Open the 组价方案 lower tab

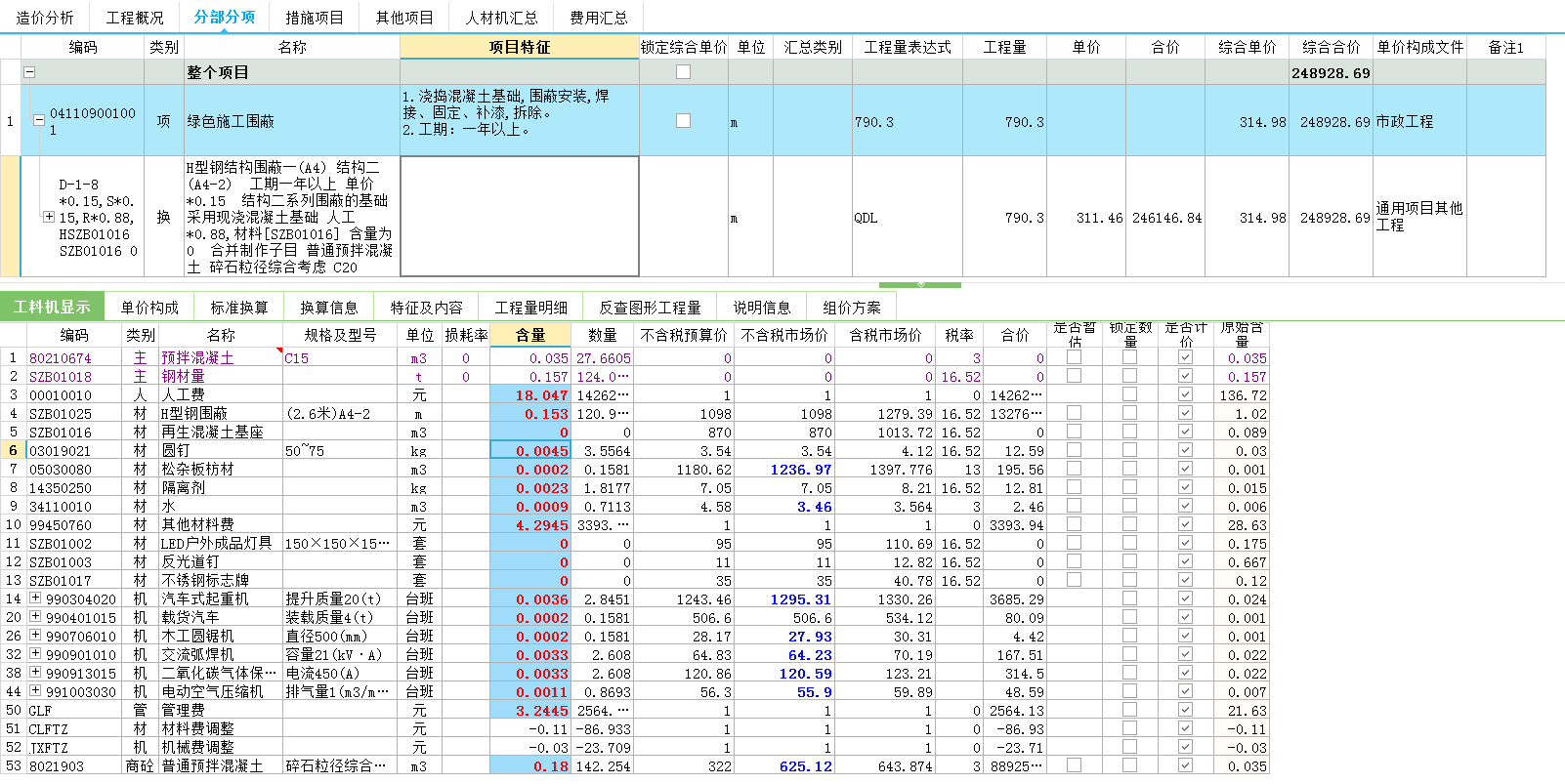coord(852,308)
